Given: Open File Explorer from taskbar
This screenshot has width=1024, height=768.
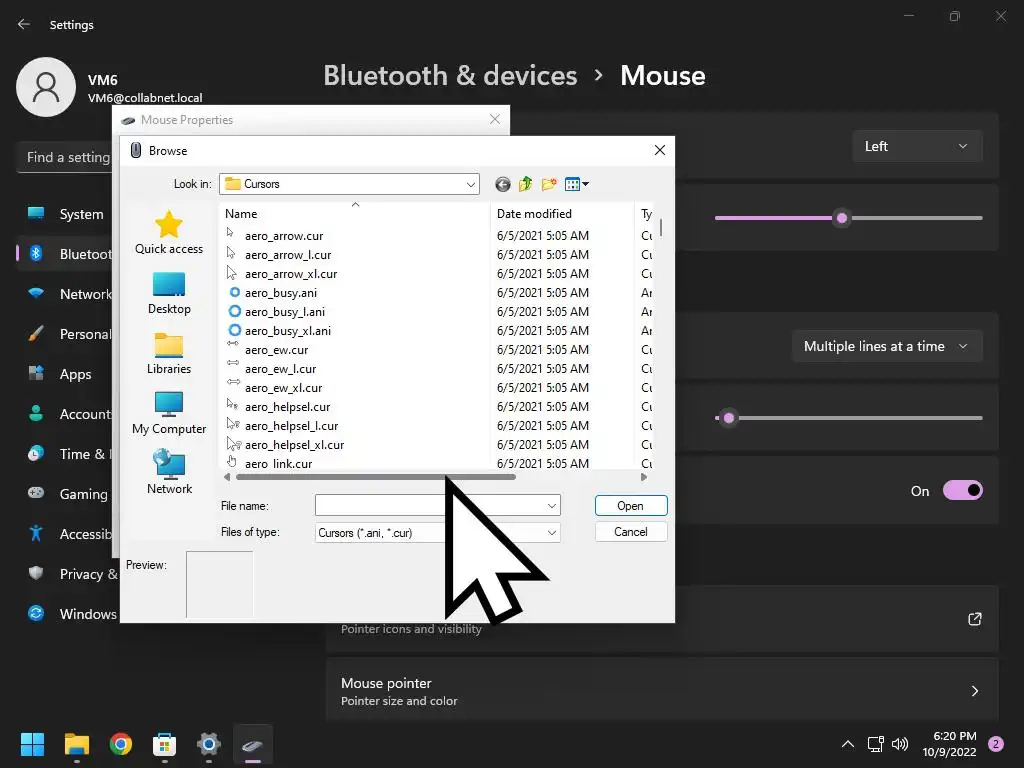Looking at the screenshot, I should [76, 744].
